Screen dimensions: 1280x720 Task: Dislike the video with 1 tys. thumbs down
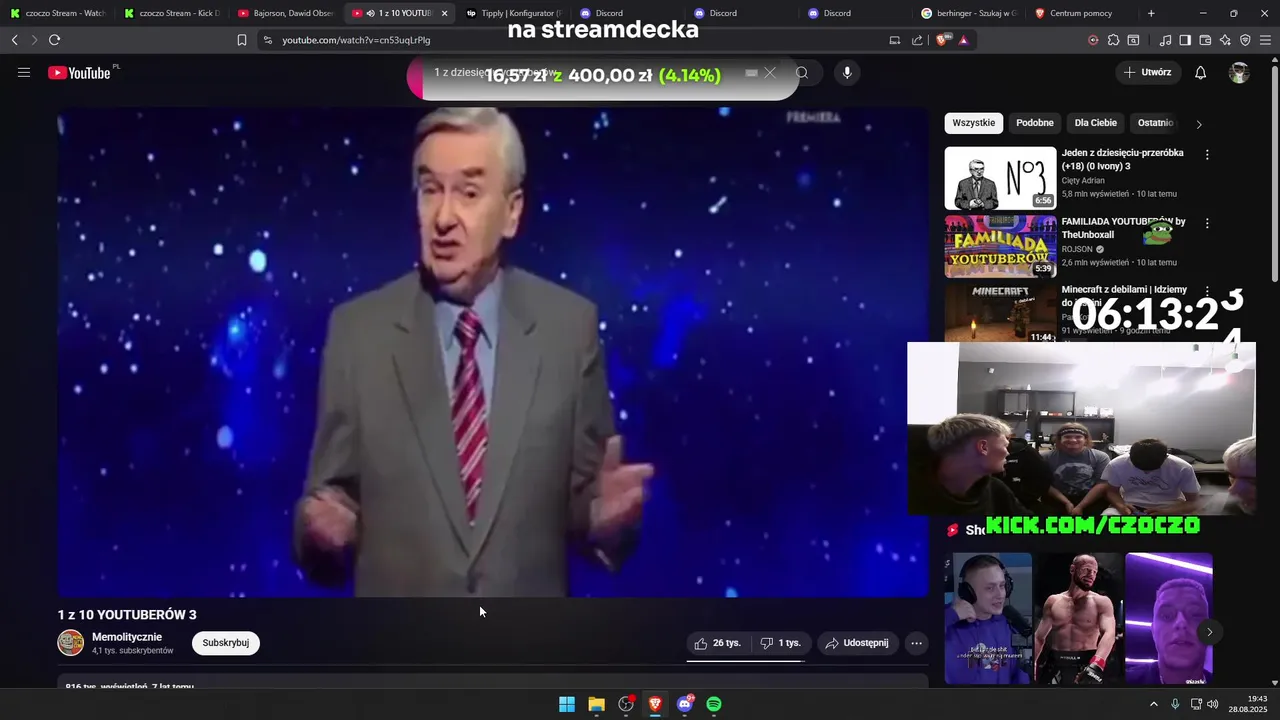[x=780, y=643]
